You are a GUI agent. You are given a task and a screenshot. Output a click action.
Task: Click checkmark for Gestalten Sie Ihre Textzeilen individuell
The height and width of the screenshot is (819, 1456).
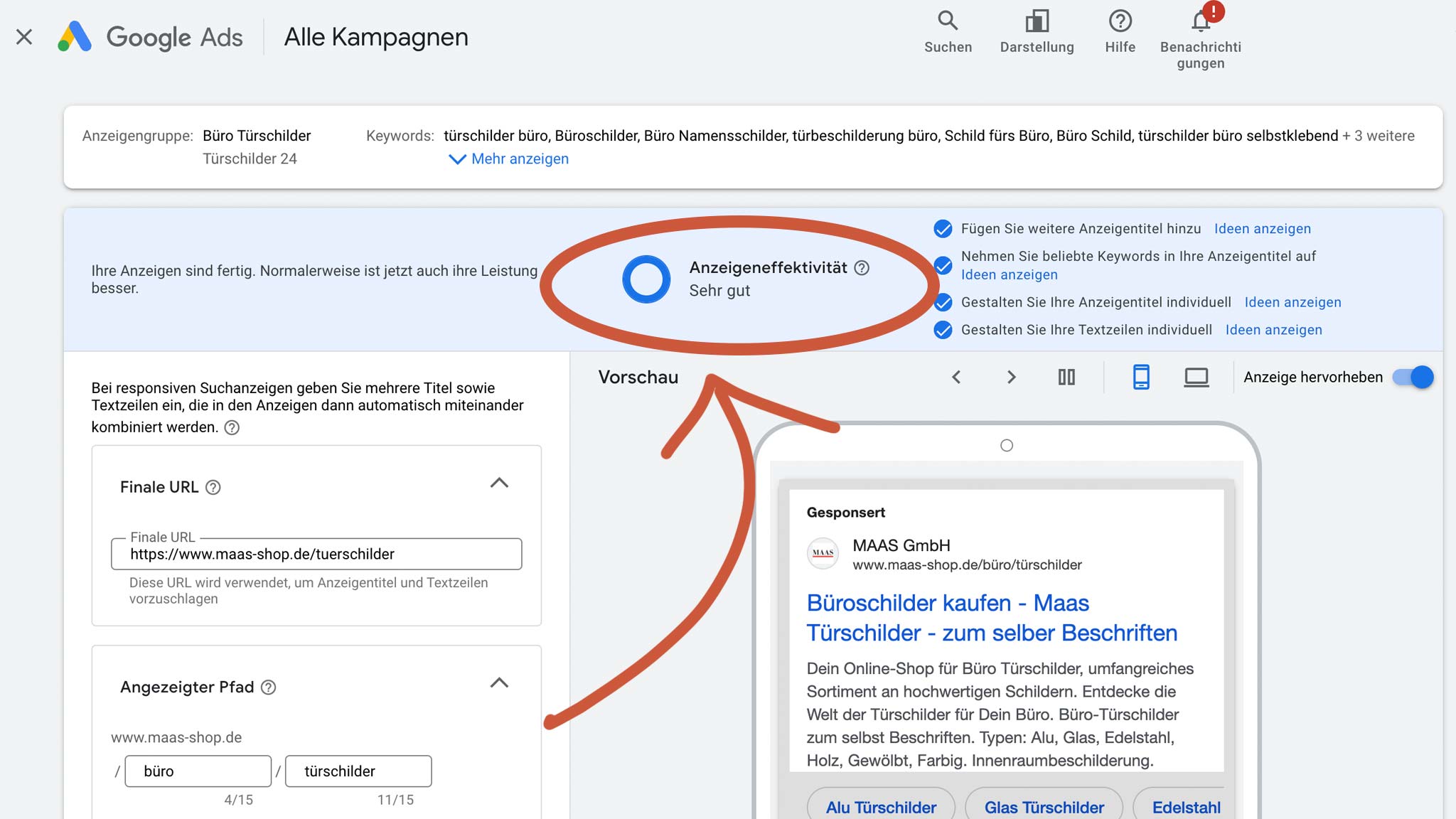(x=943, y=331)
